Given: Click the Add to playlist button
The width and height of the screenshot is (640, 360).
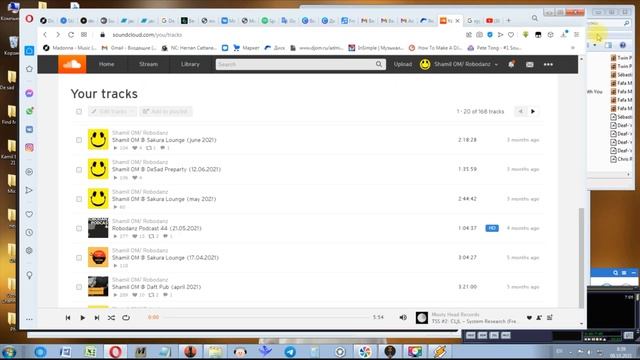Looking at the screenshot, I should coord(166,111).
